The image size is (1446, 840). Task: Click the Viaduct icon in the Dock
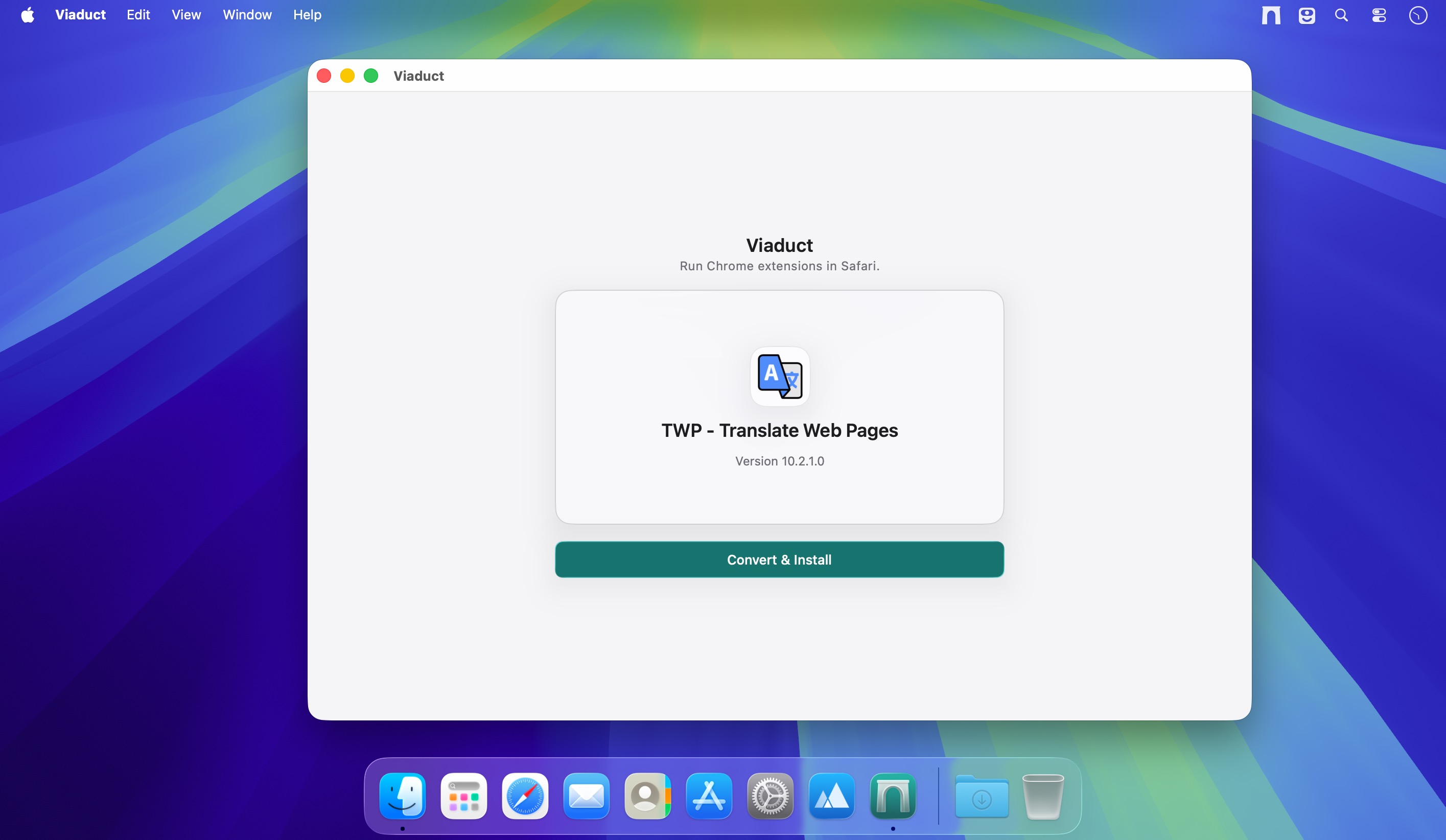[893, 796]
